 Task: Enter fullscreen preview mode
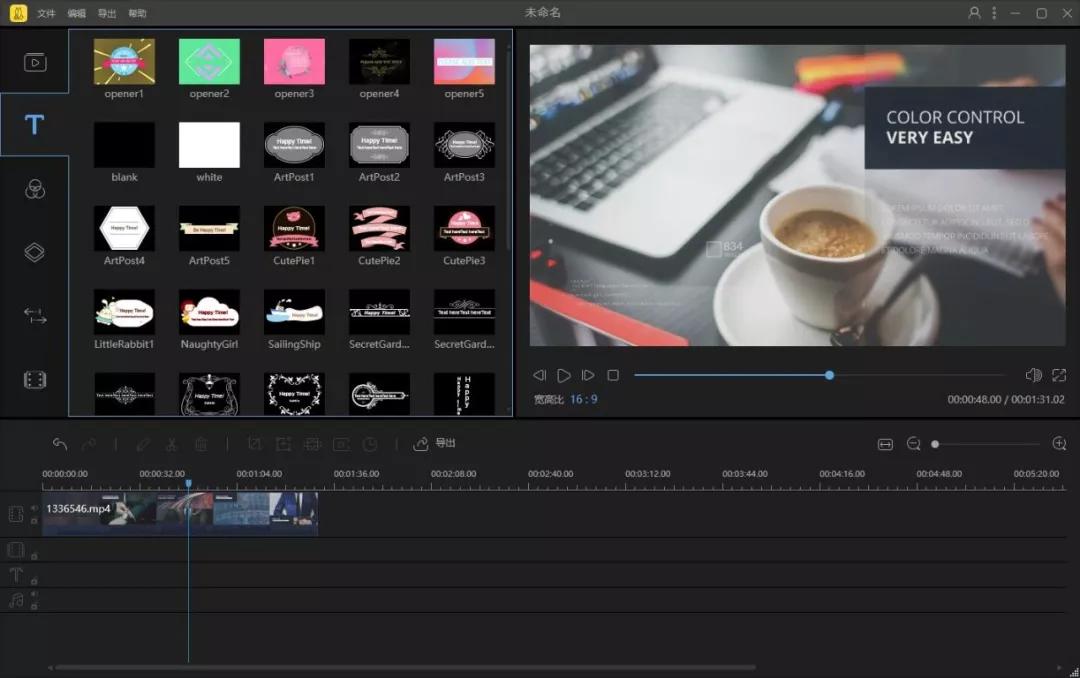1059,375
